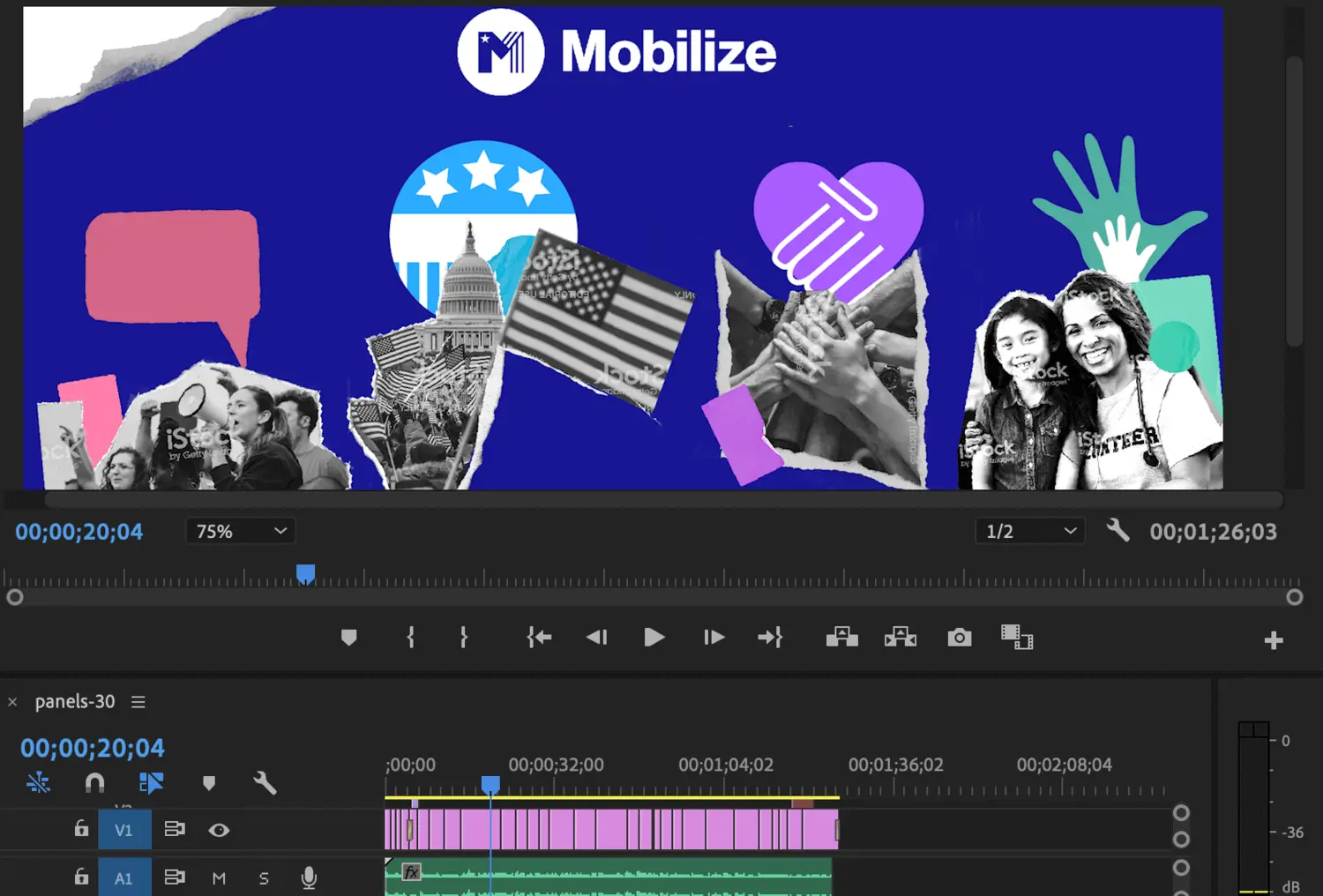Toggle Linked Selection in timeline
The image size is (1323, 896).
pyautogui.click(x=151, y=782)
